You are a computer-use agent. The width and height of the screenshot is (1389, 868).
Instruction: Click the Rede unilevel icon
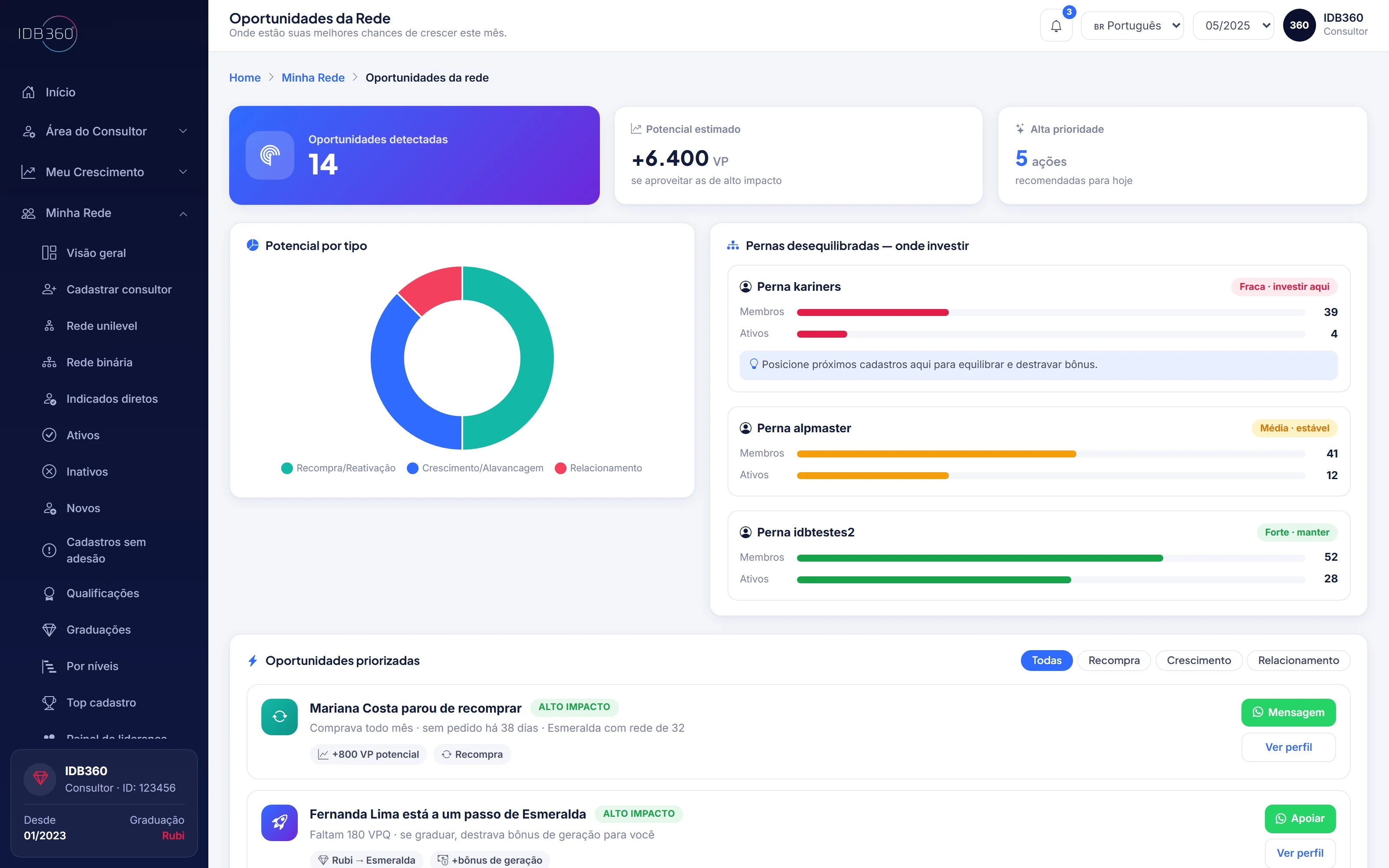click(49, 325)
